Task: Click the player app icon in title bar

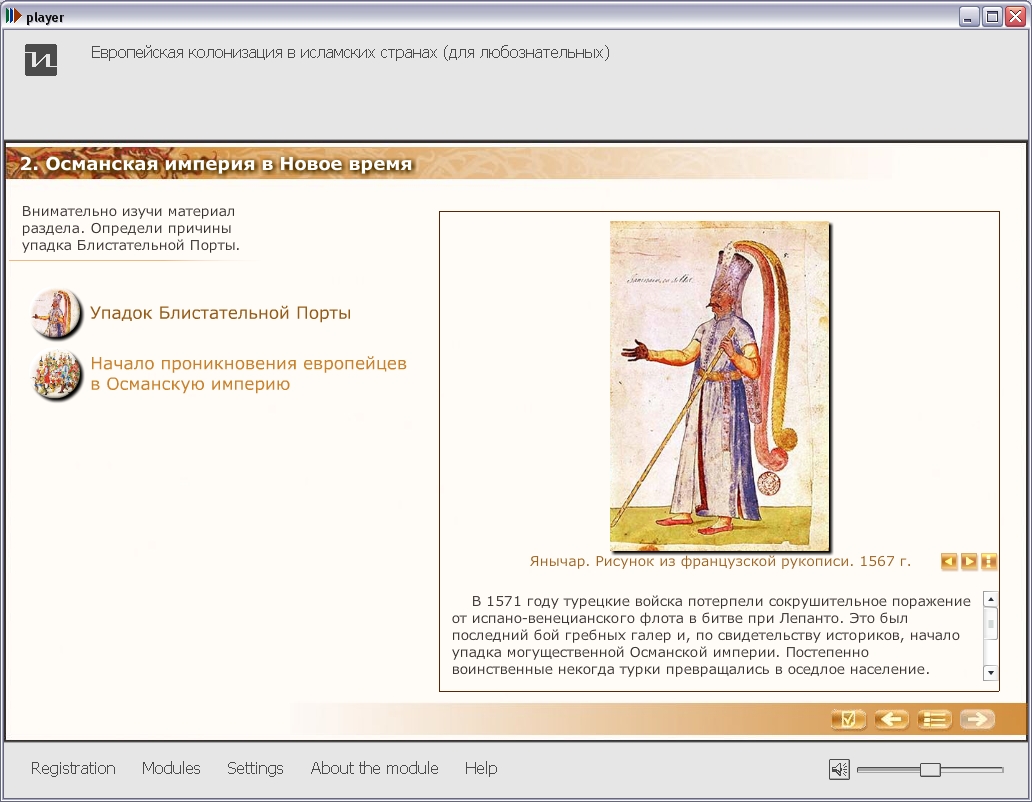Action: click(x=13, y=16)
